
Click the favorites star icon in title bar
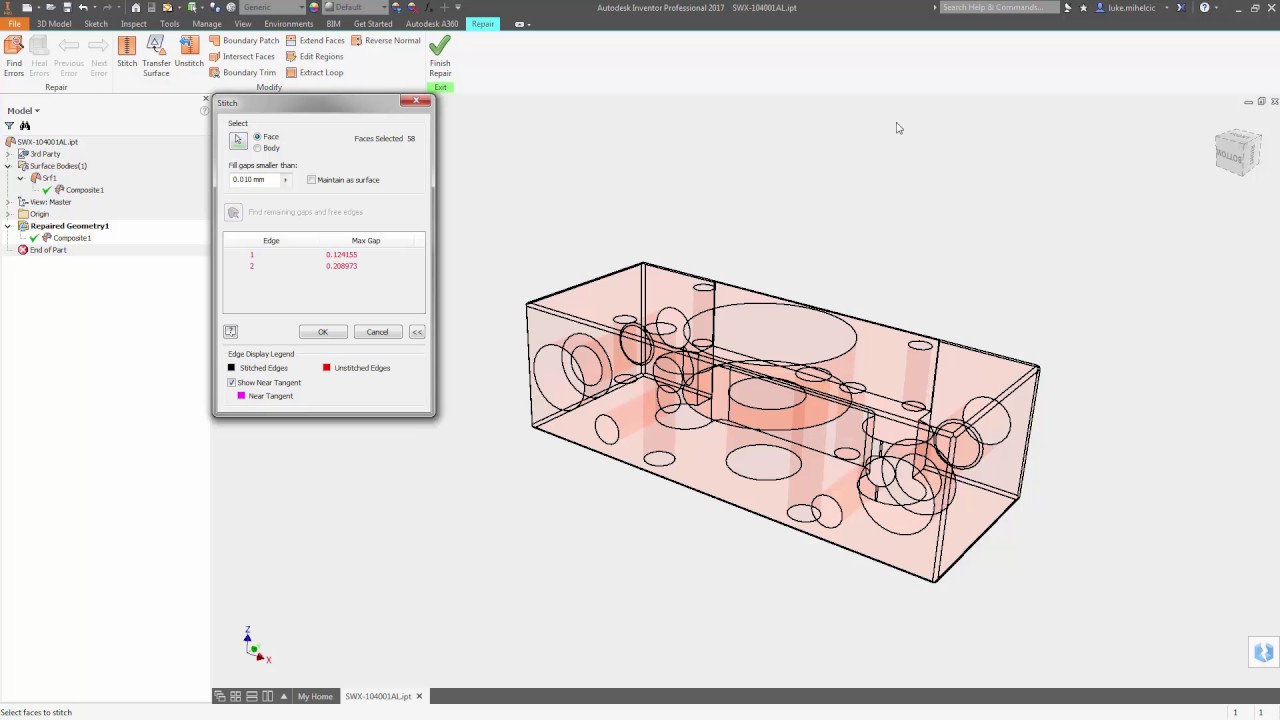click(1083, 7)
